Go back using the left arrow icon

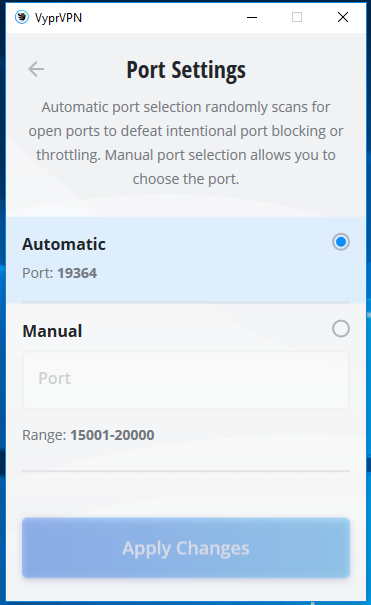(x=36, y=69)
